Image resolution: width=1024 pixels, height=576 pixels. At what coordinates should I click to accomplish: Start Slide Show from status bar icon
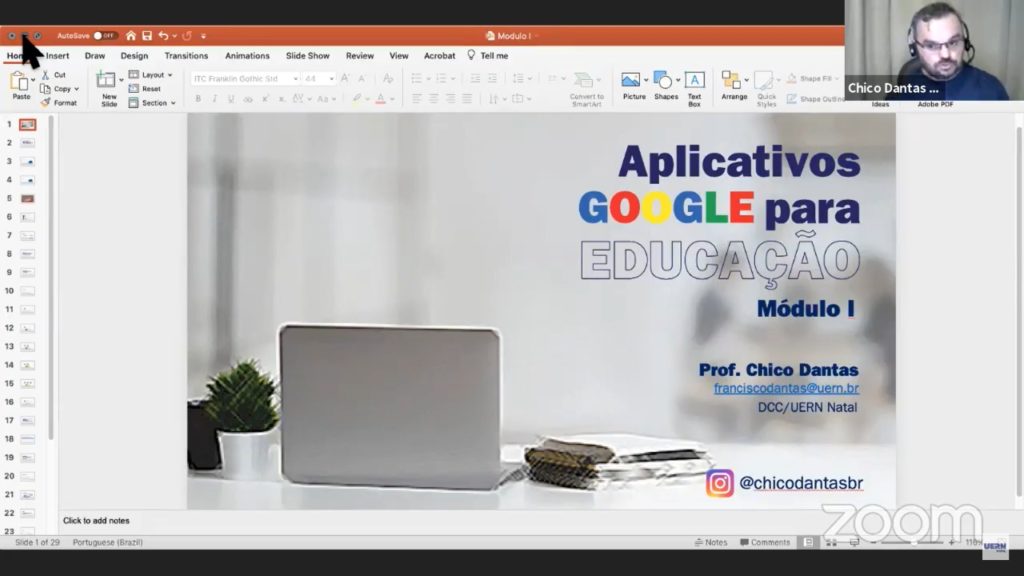[854, 542]
